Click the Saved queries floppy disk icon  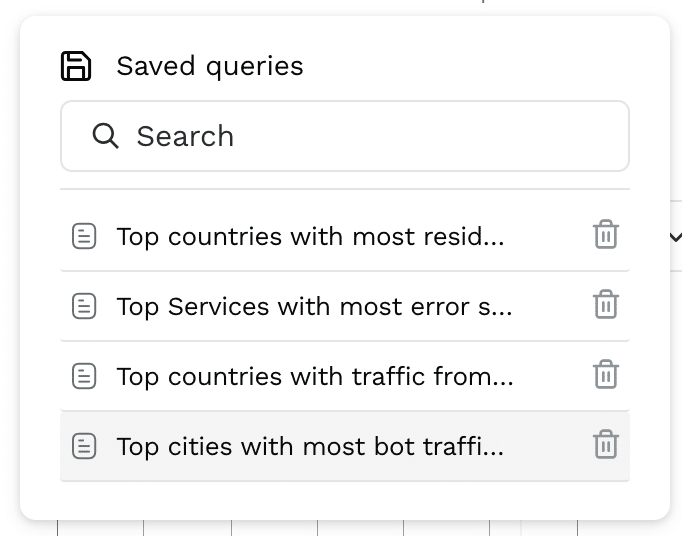(76, 66)
